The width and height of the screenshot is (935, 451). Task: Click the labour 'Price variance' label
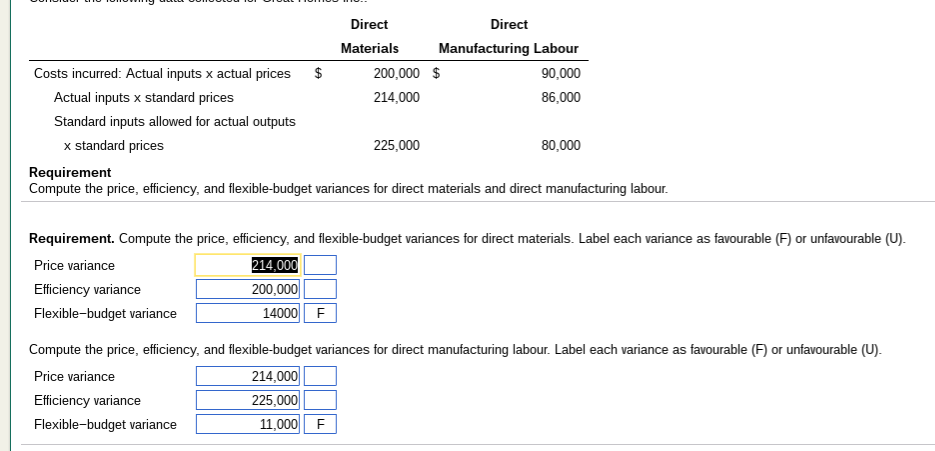[x=75, y=376]
